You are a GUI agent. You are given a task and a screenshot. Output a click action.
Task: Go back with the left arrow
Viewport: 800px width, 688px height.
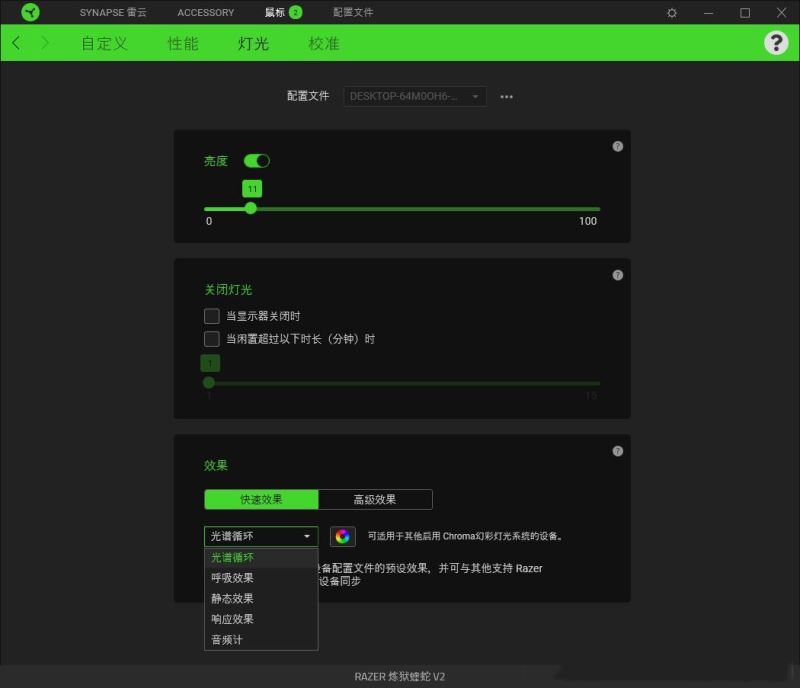click(x=16, y=43)
